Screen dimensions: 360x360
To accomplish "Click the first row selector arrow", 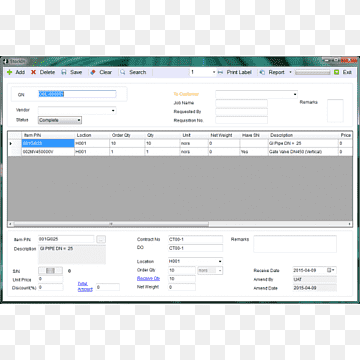I will pyautogui.click(x=11, y=144).
